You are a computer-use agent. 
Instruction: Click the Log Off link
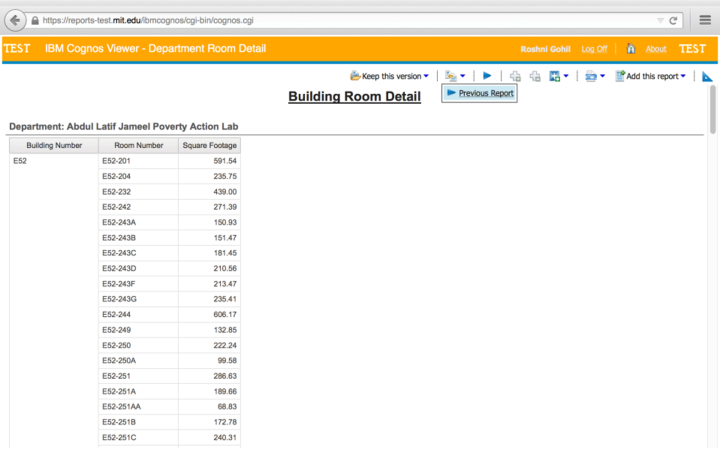coord(594,49)
